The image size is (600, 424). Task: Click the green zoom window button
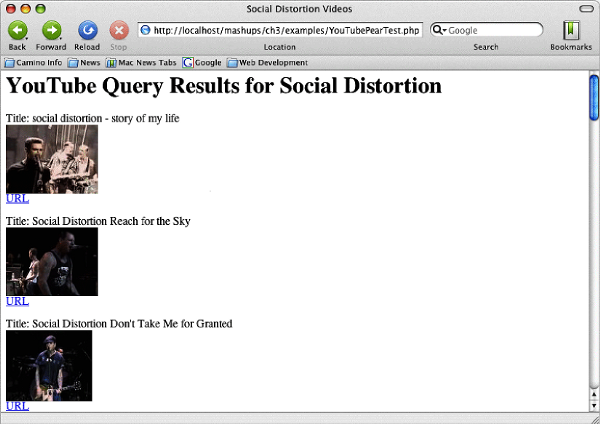(x=41, y=8)
